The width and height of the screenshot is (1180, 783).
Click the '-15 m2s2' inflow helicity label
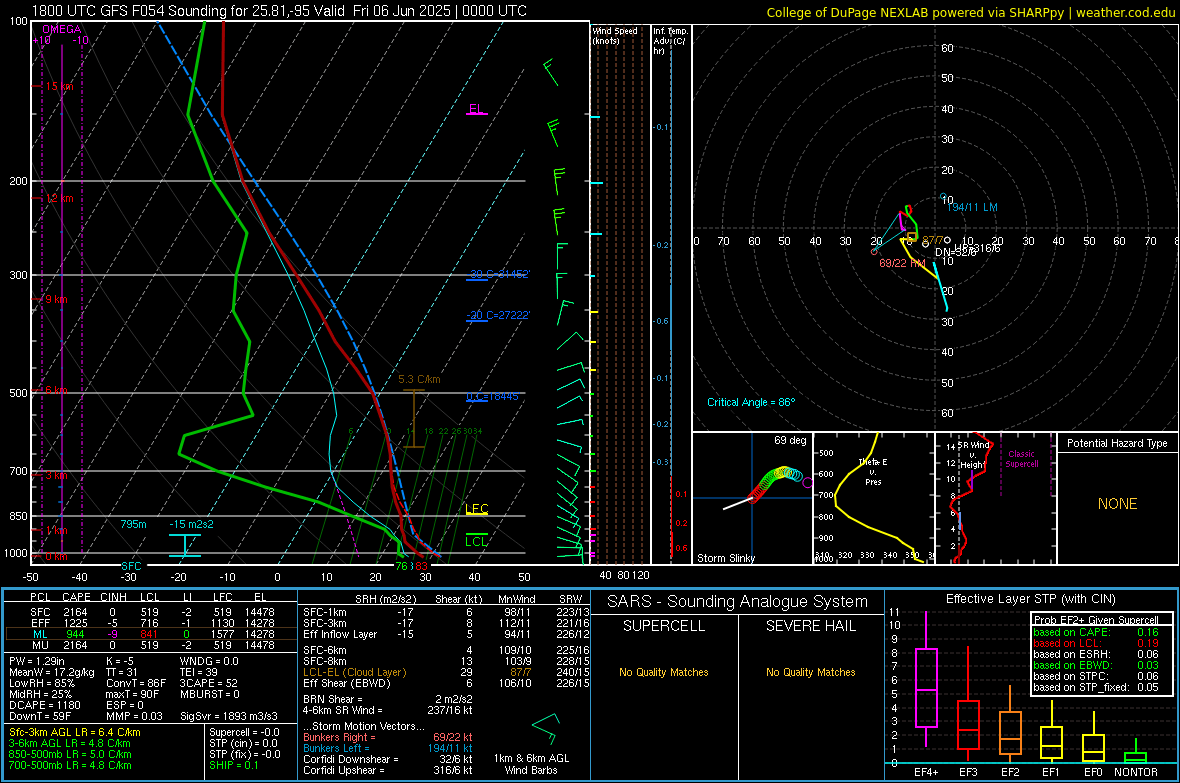click(x=191, y=524)
